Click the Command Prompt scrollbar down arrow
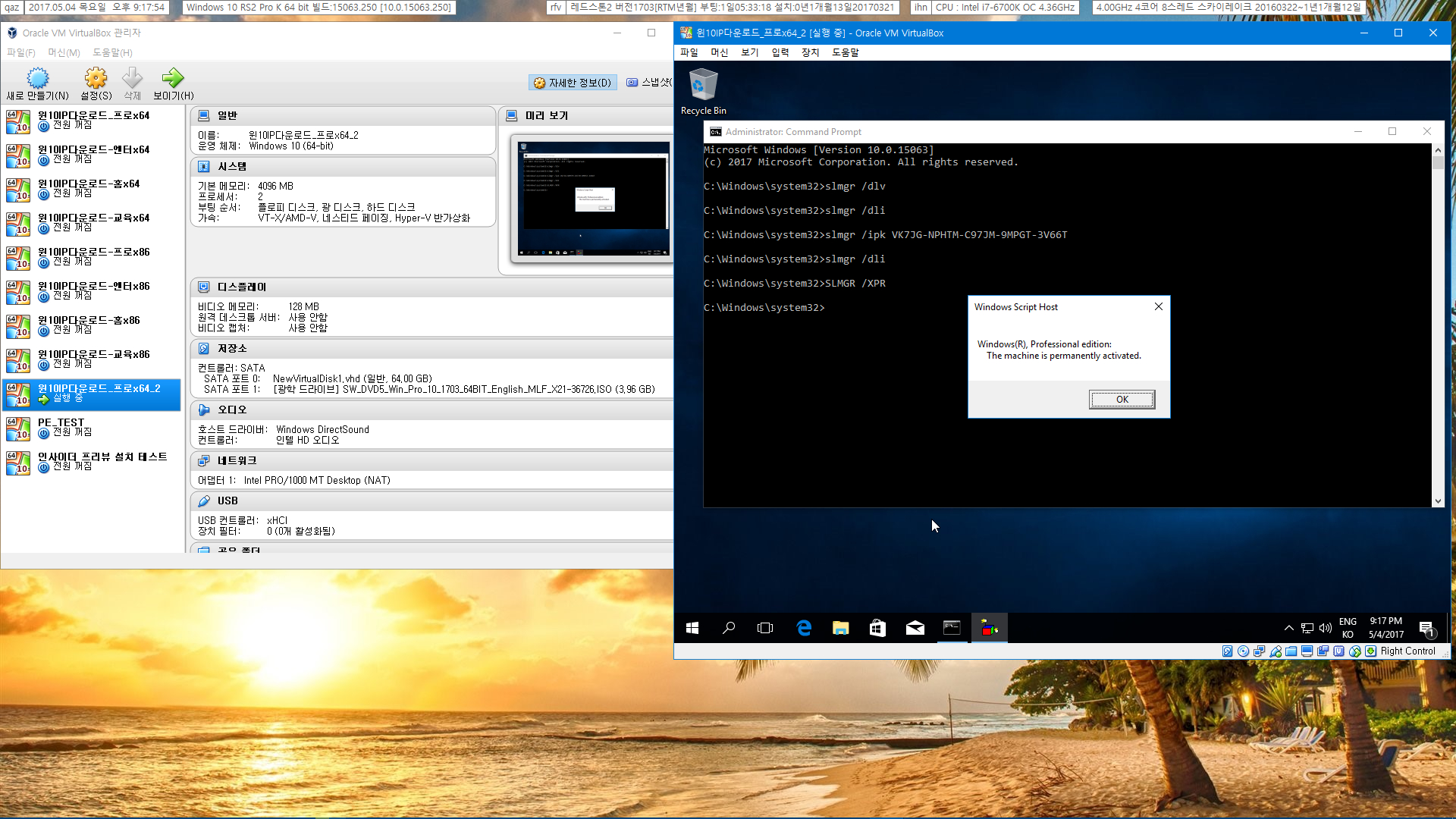The width and height of the screenshot is (1456, 819). coord(1438,501)
